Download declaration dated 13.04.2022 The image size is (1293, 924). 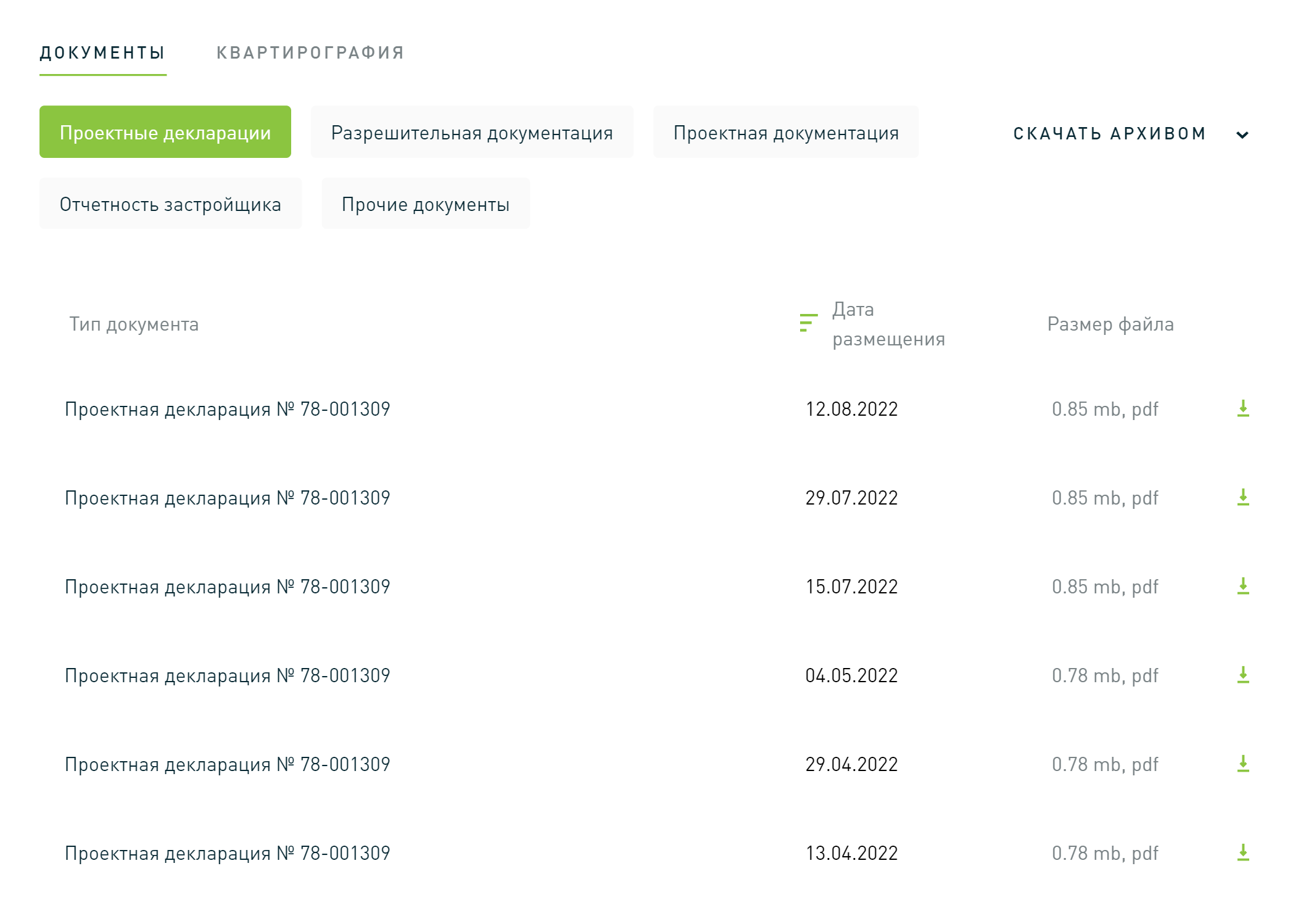click(x=1243, y=852)
